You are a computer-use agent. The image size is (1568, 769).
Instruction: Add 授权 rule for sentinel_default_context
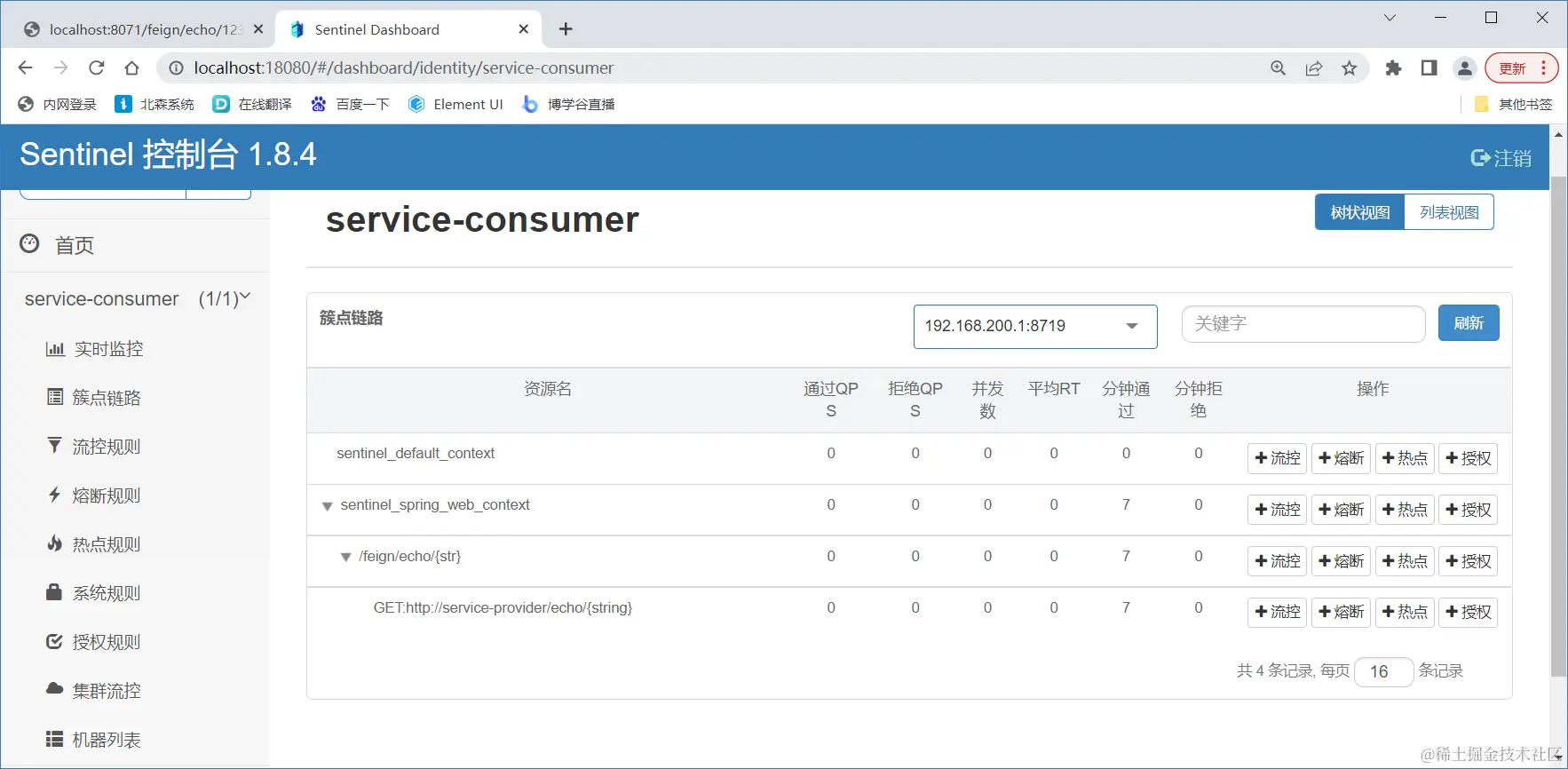pos(1469,458)
